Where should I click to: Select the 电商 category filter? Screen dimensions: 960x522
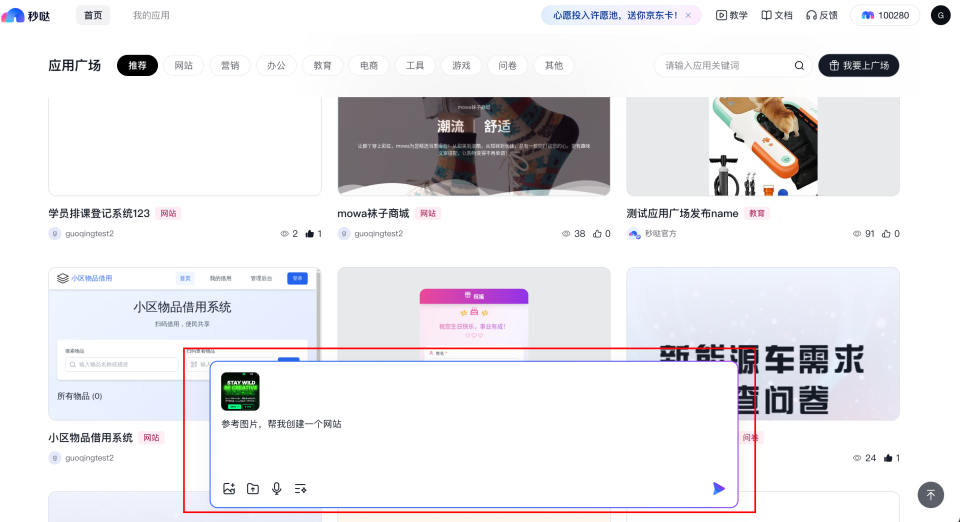tap(369, 65)
